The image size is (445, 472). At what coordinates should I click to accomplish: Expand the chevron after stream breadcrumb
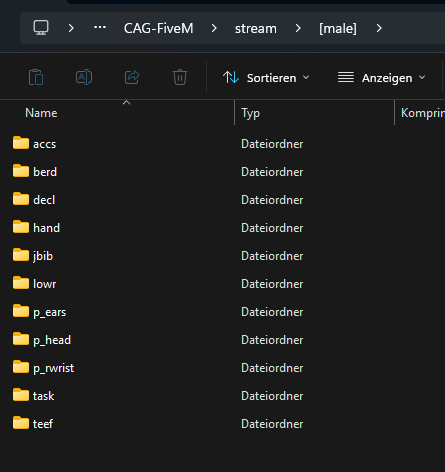(298, 28)
